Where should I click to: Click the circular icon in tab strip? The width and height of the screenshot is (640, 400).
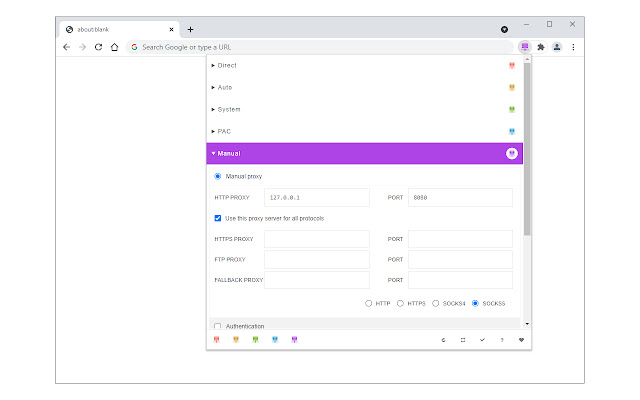(x=504, y=29)
